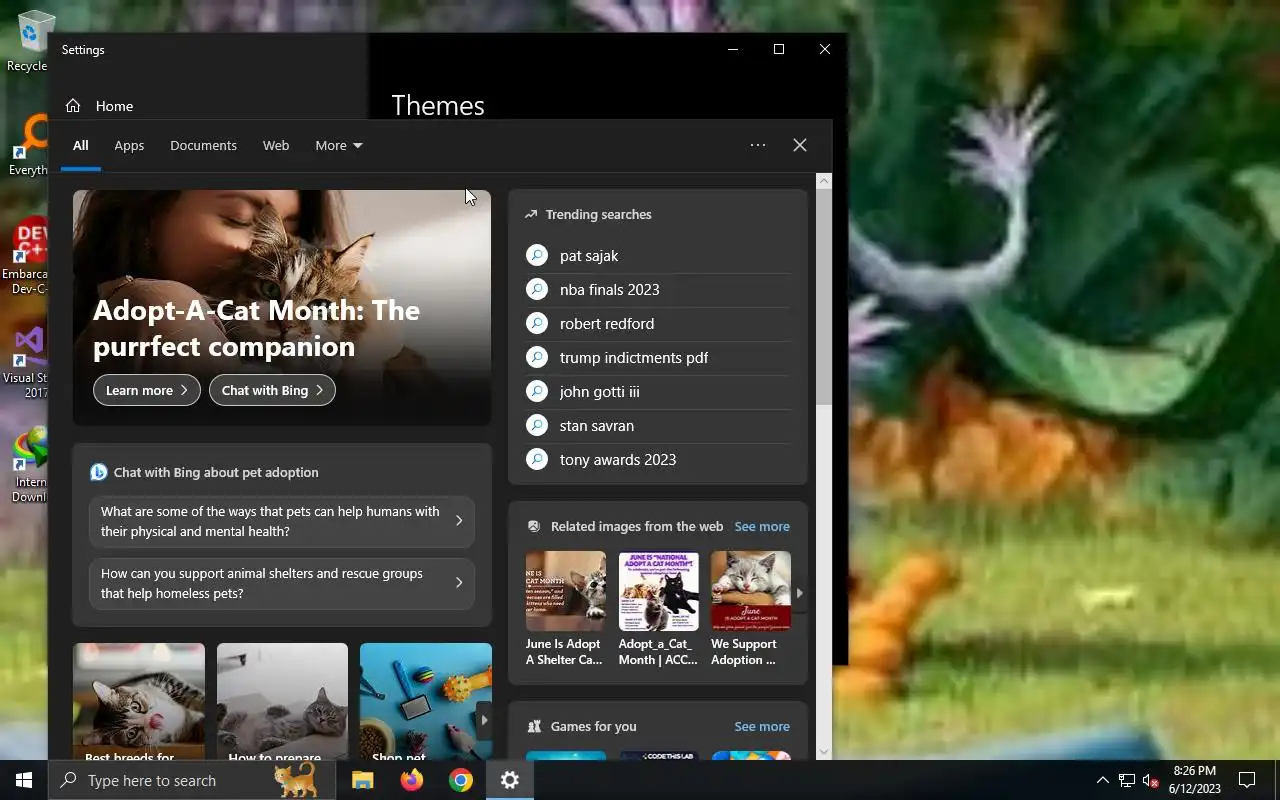Search for robert redford trending term
The width and height of the screenshot is (1280, 800).
click(x=607, y=324)
